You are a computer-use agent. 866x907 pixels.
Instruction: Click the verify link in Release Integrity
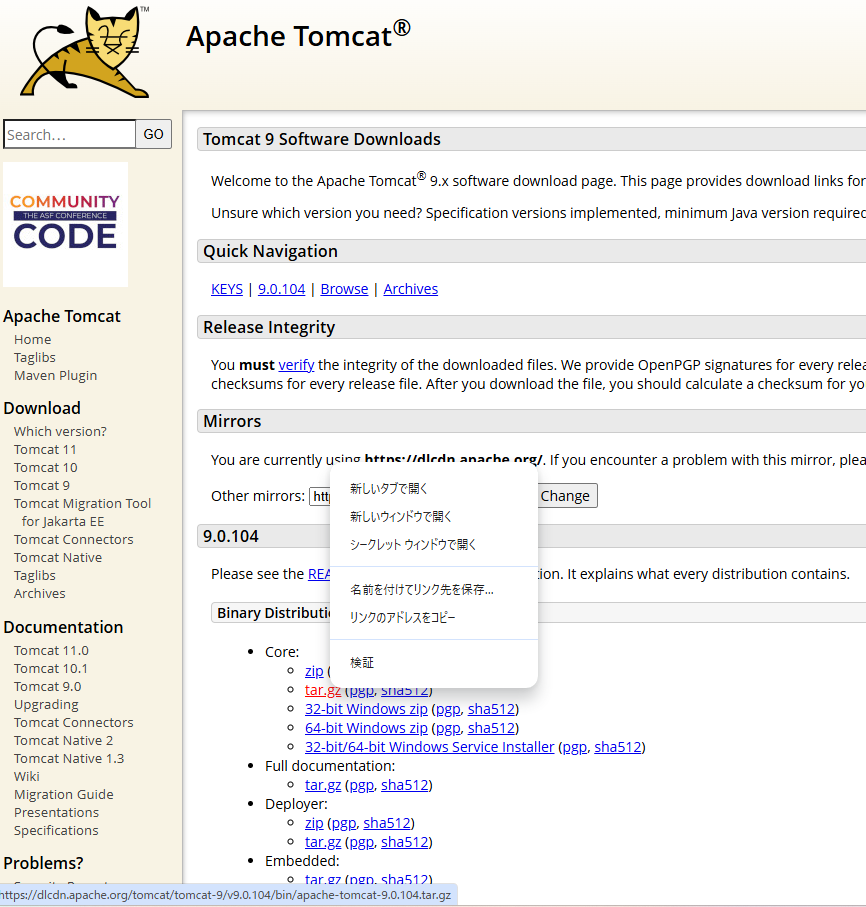(x=296, y=364)
